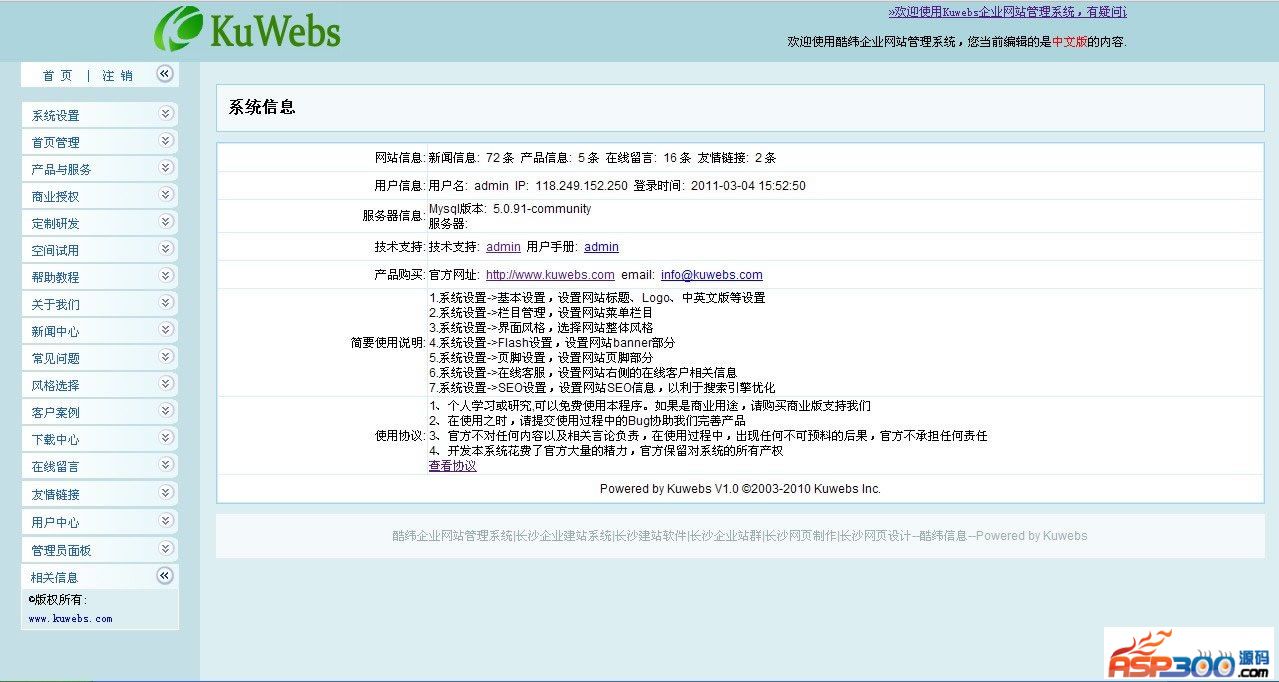
Task: Expand the 系统设置 menu chevron
Action: (x=166, y=114)
